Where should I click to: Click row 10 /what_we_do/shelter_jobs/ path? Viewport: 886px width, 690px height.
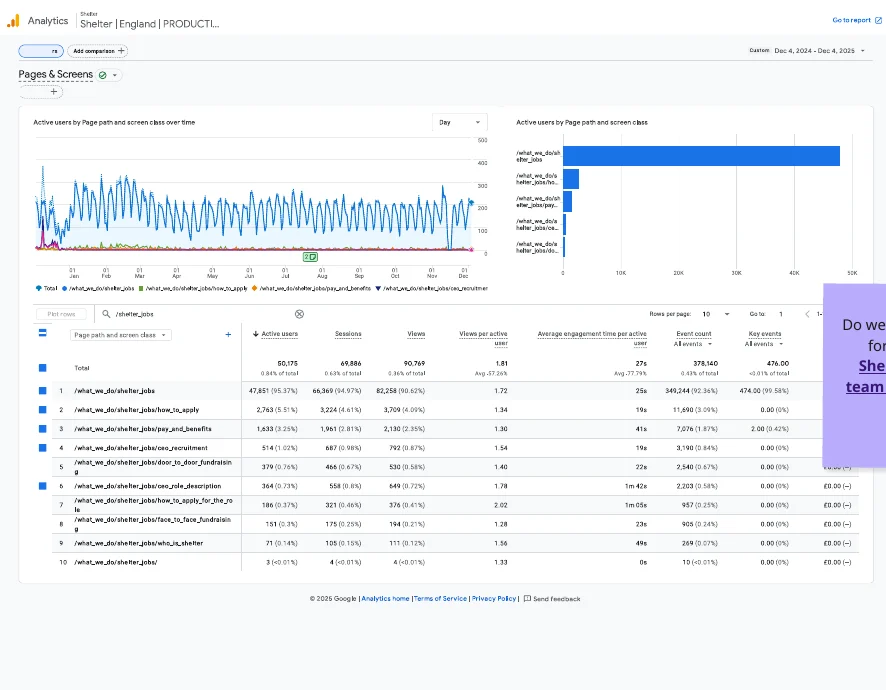[116, 562]
